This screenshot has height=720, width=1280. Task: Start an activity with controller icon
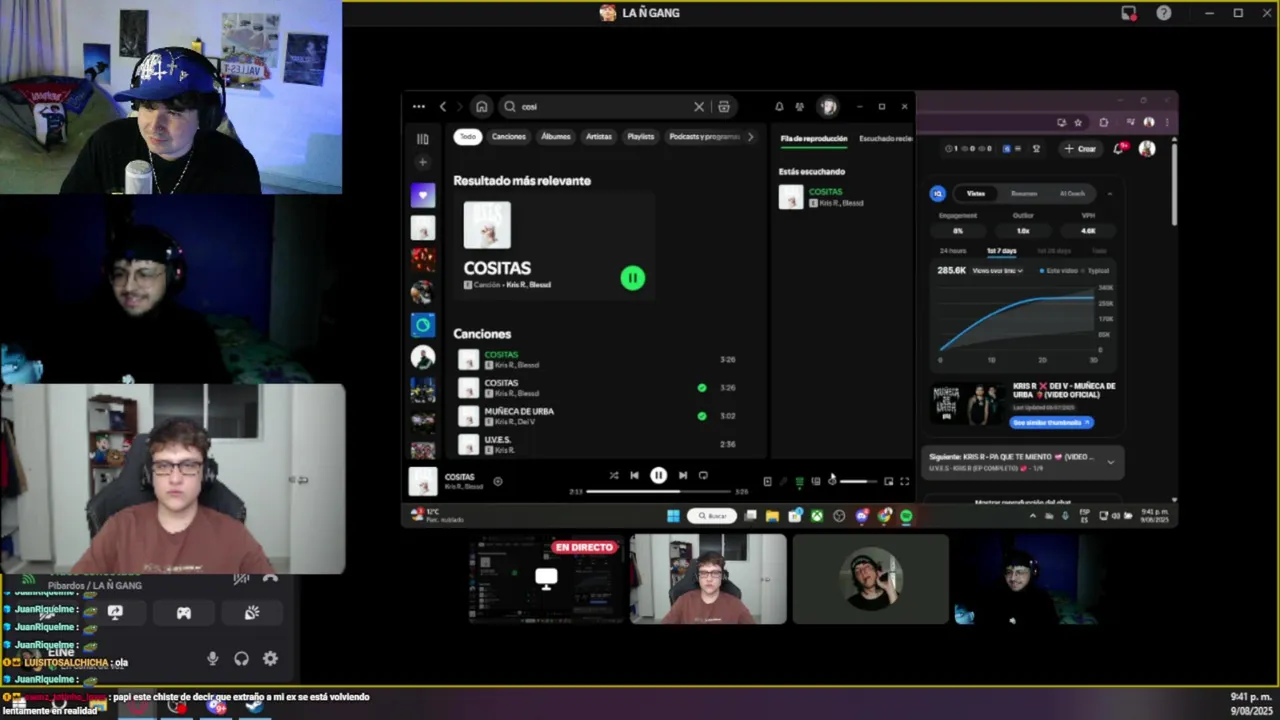(x=184, y=613)
